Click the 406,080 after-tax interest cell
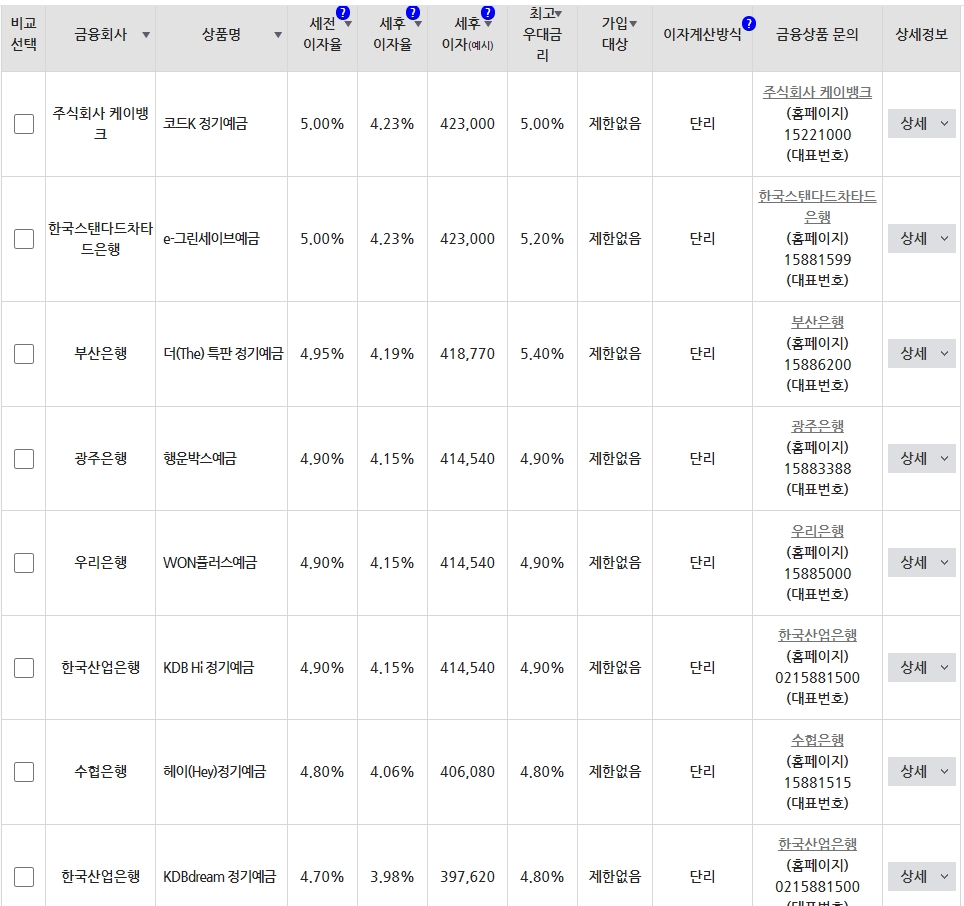The width and height of the screenshot is (964, 906). click(x=467, y=772)
